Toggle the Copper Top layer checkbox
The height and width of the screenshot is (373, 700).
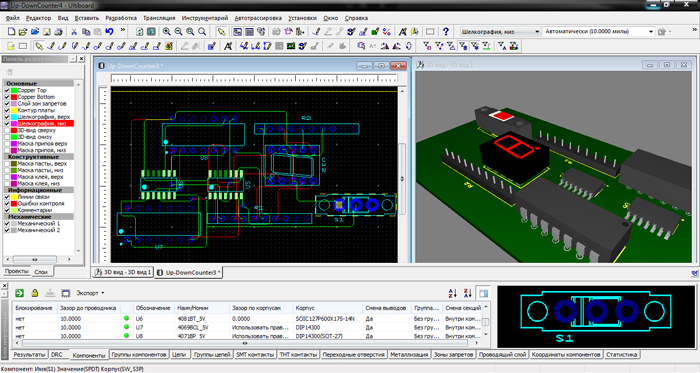click(x=7, y=90)
